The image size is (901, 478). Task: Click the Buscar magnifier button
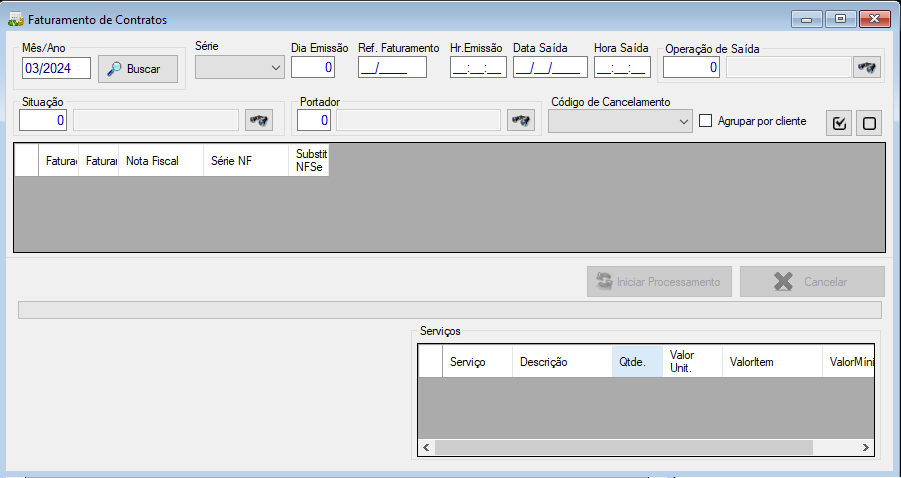pos(138,69)
